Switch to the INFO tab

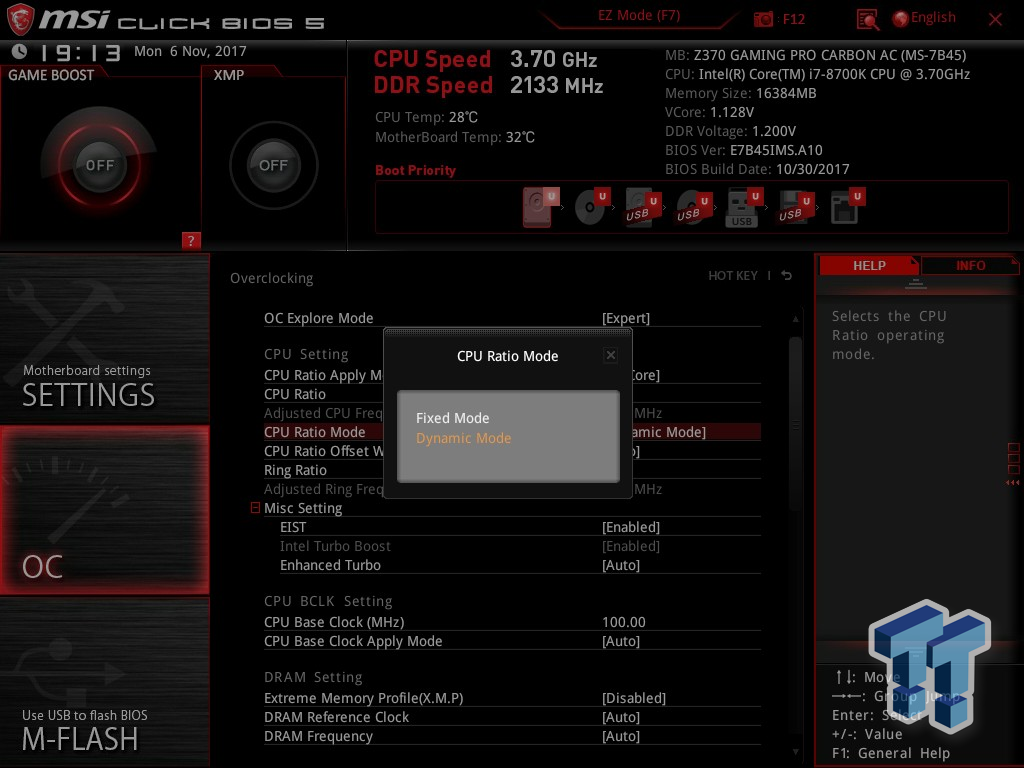pos(970,266)
